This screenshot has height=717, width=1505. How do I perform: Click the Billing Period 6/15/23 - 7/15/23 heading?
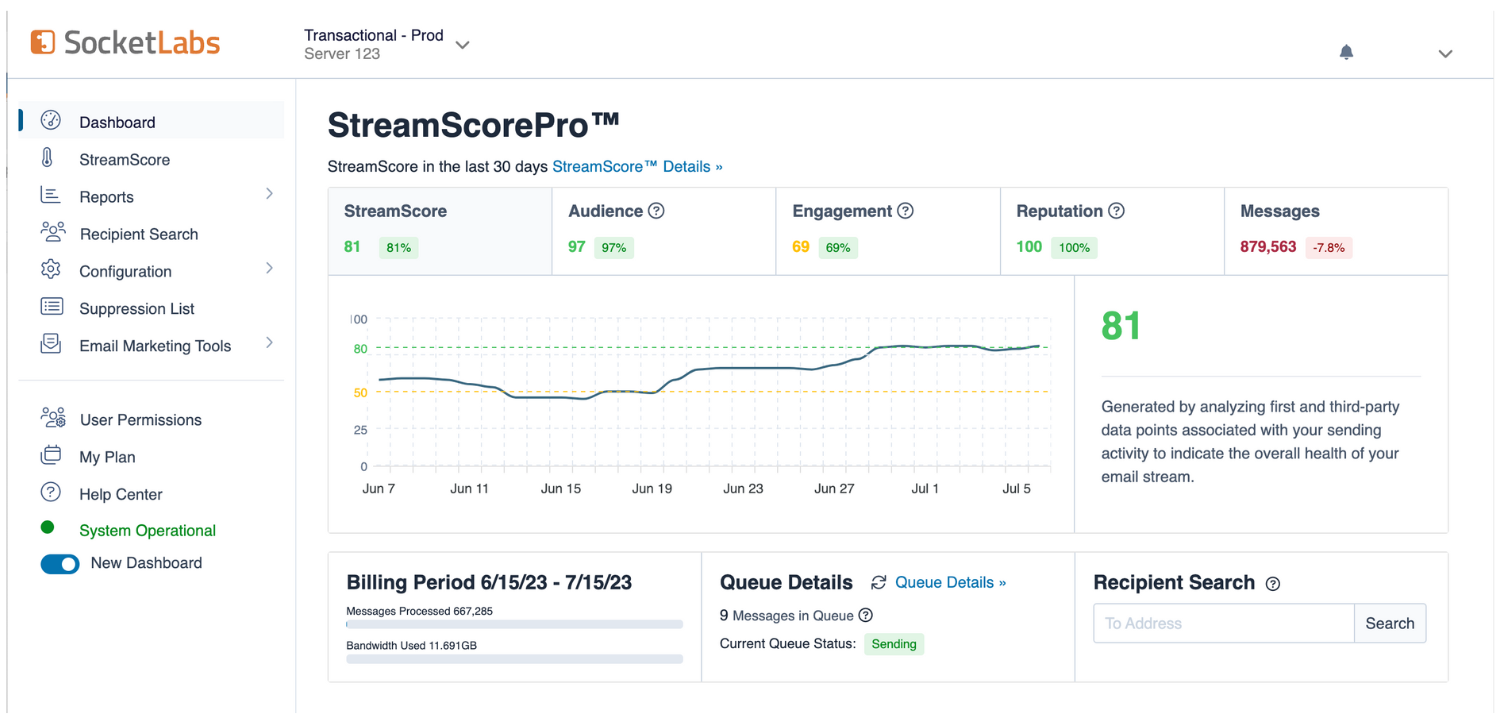tap(489, 583)
